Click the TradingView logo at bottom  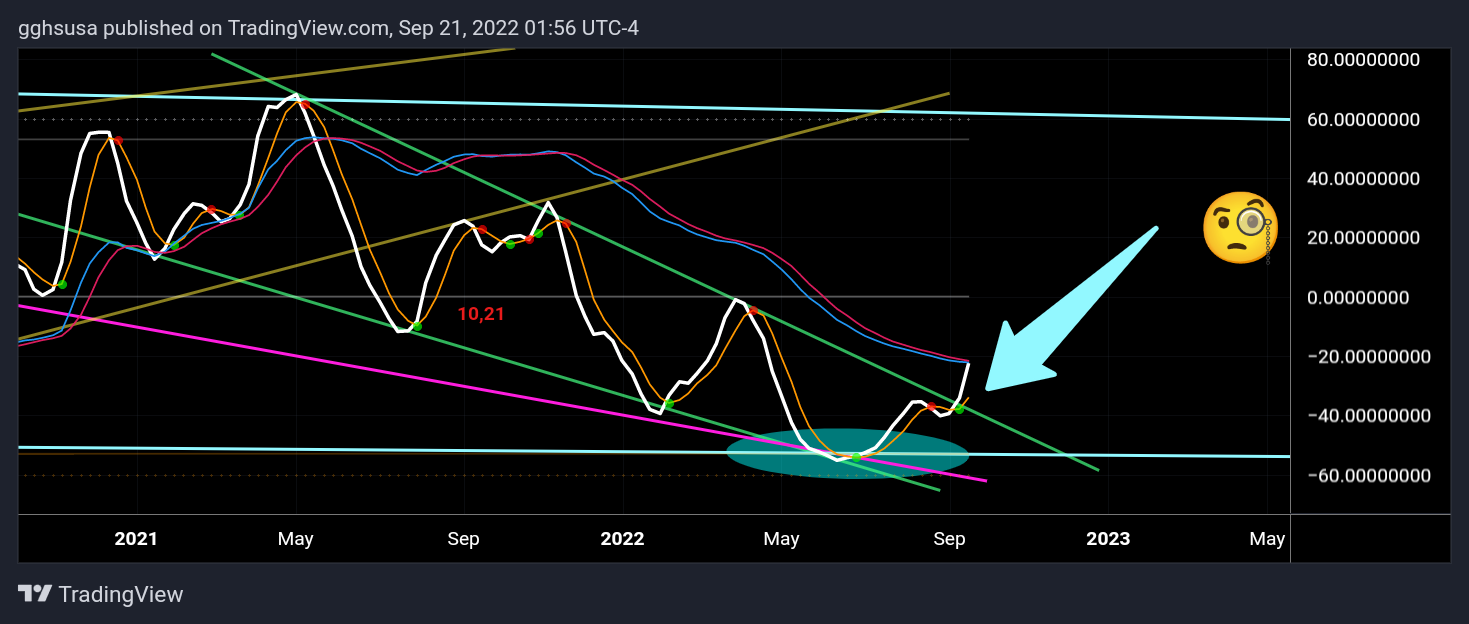point(101,594)
